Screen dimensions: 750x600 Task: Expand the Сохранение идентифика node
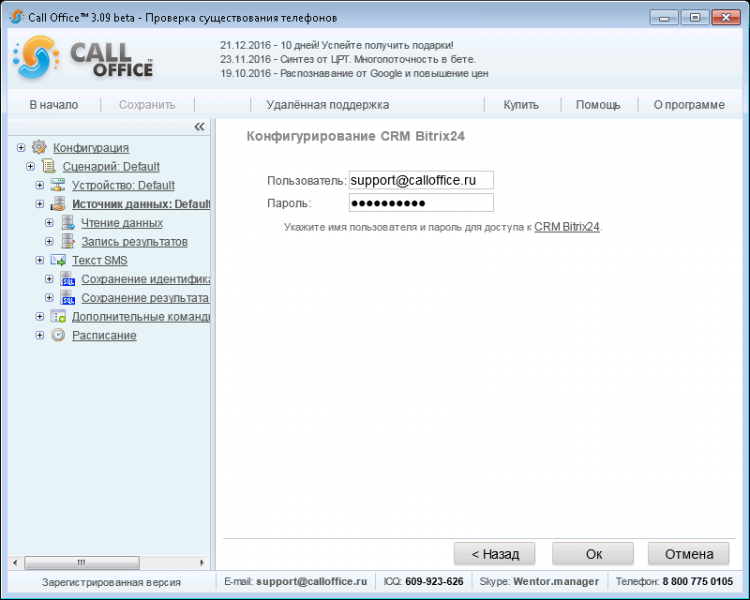pos(49,278)
